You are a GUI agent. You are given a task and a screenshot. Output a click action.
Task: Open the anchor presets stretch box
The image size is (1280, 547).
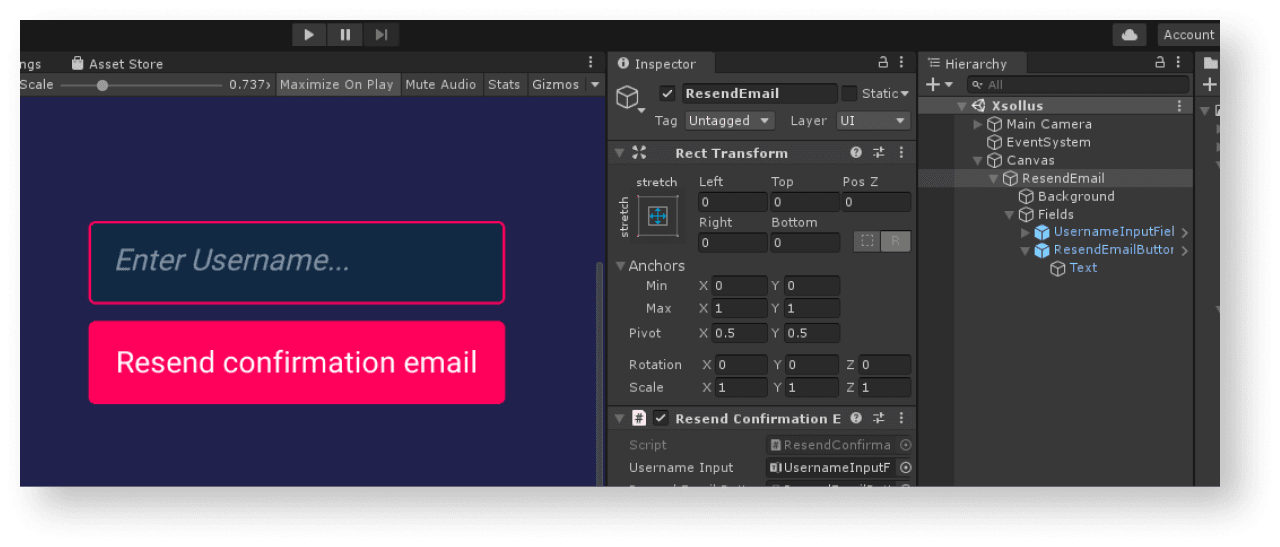click(657, 216)
